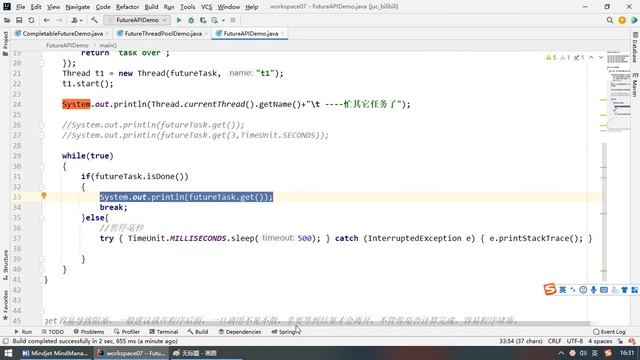Open Windows Start menu
This screenshot has height=360, width=640.
tap(8, 353)
